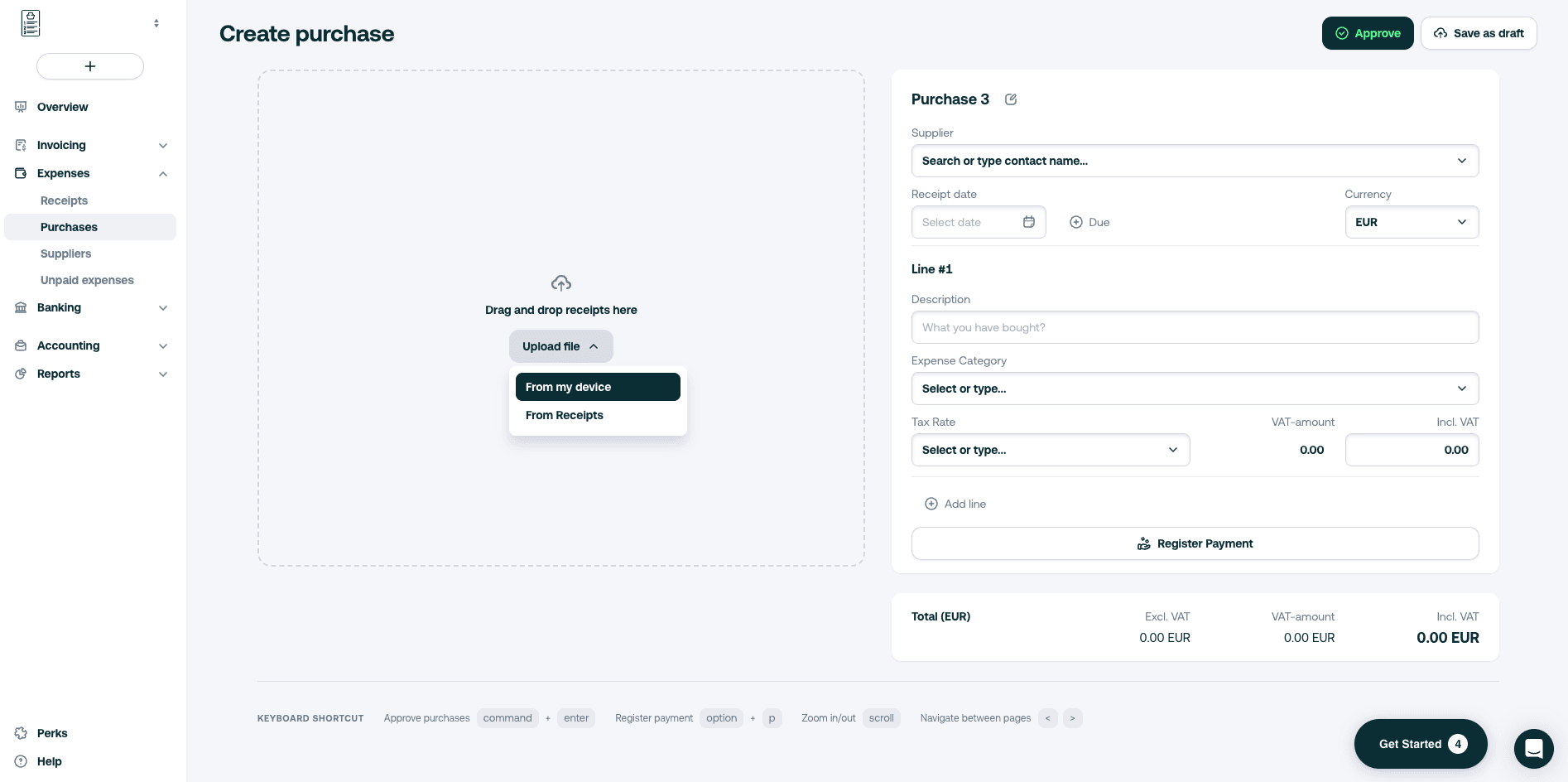Click the Perks icon in the sidebar

click(21, 733)
